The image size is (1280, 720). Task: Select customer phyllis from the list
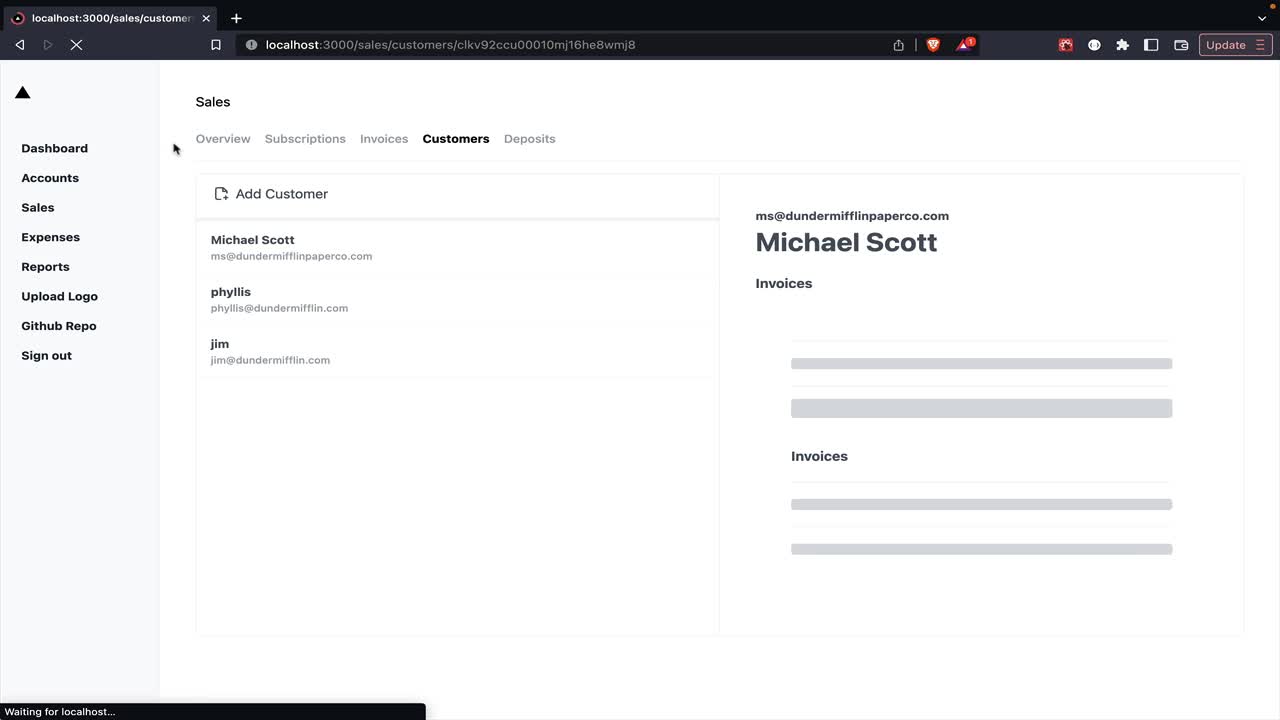pos(279,299)
